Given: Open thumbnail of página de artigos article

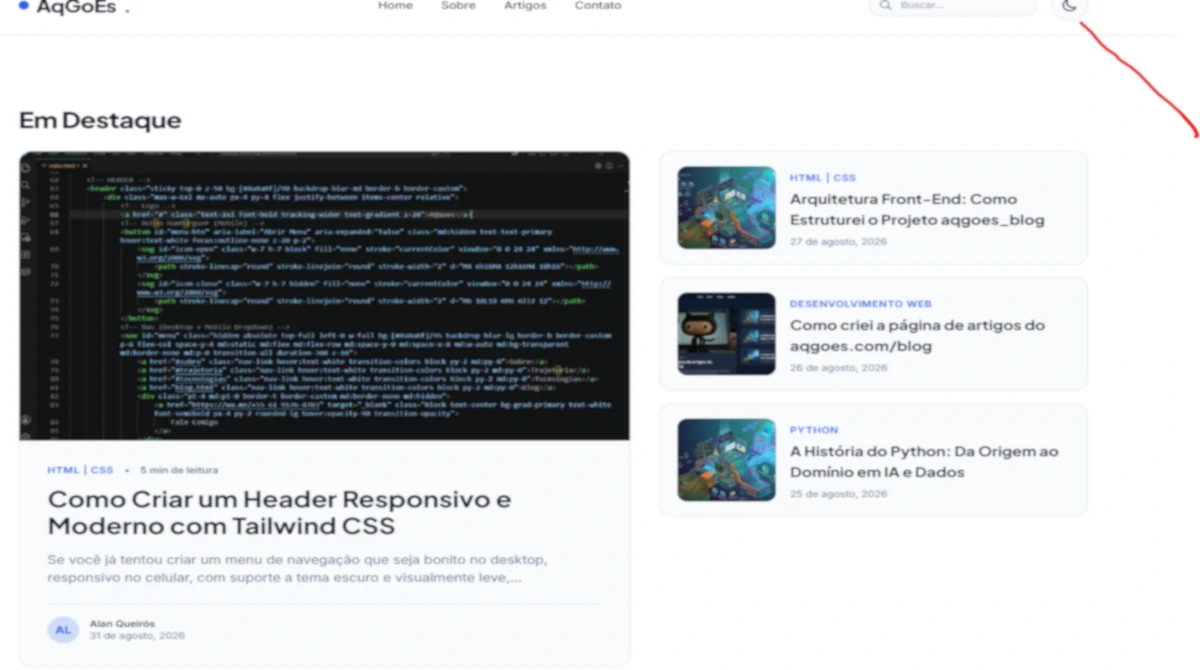Looking at the screenshot, I should [x=727, y=334].
